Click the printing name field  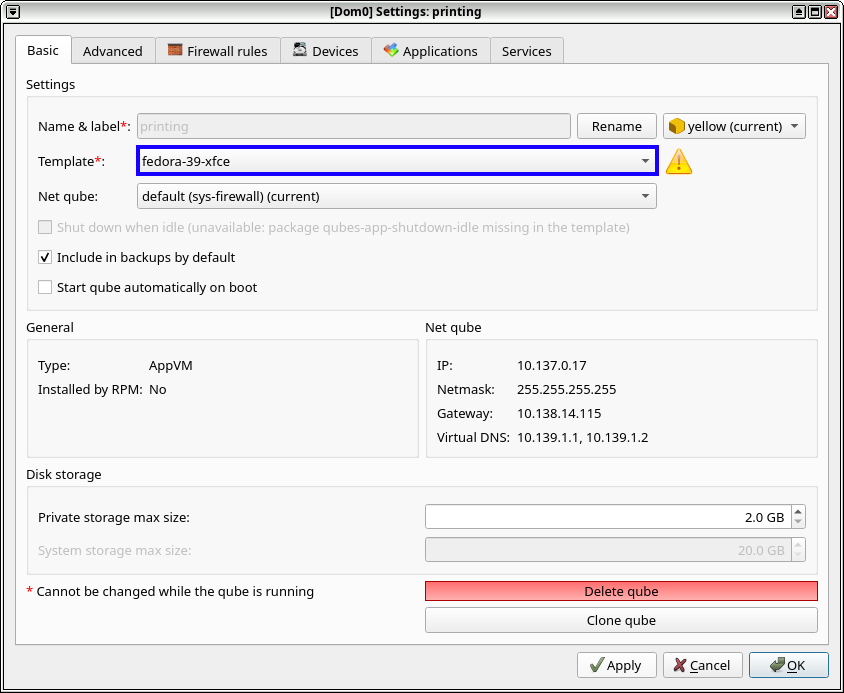354,127
